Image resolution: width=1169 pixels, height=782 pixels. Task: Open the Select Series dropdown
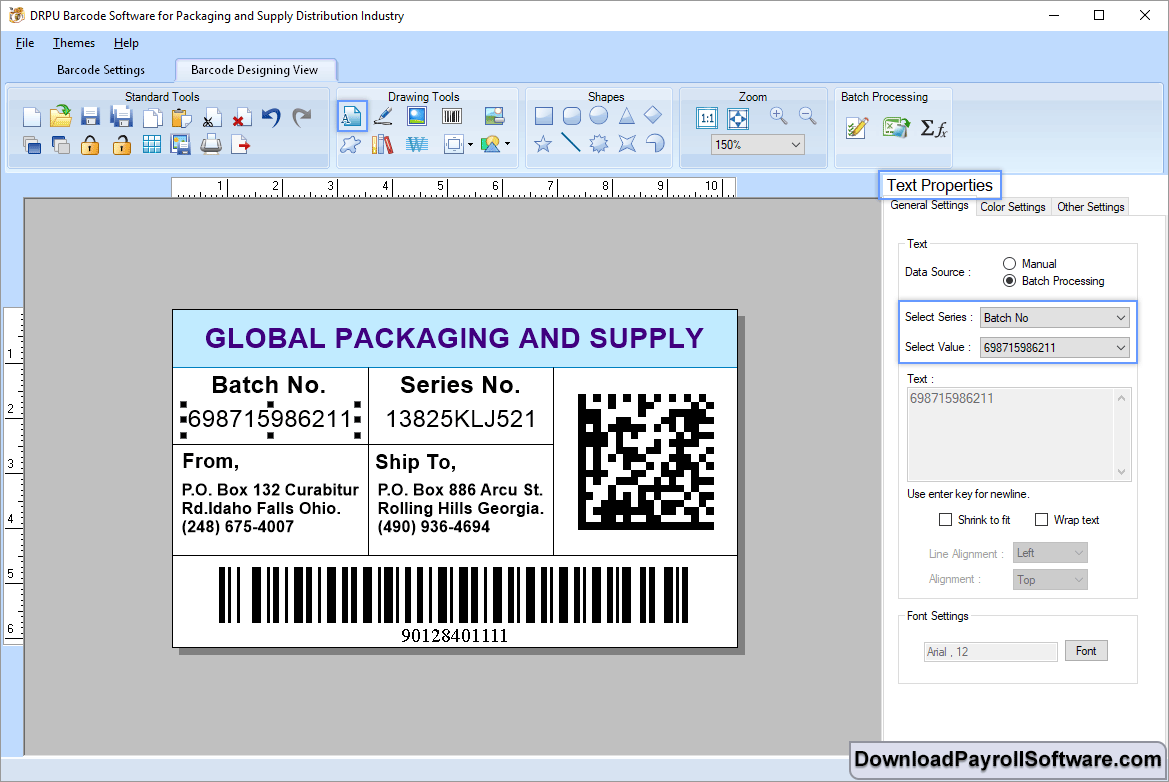tap(1054, 318)
